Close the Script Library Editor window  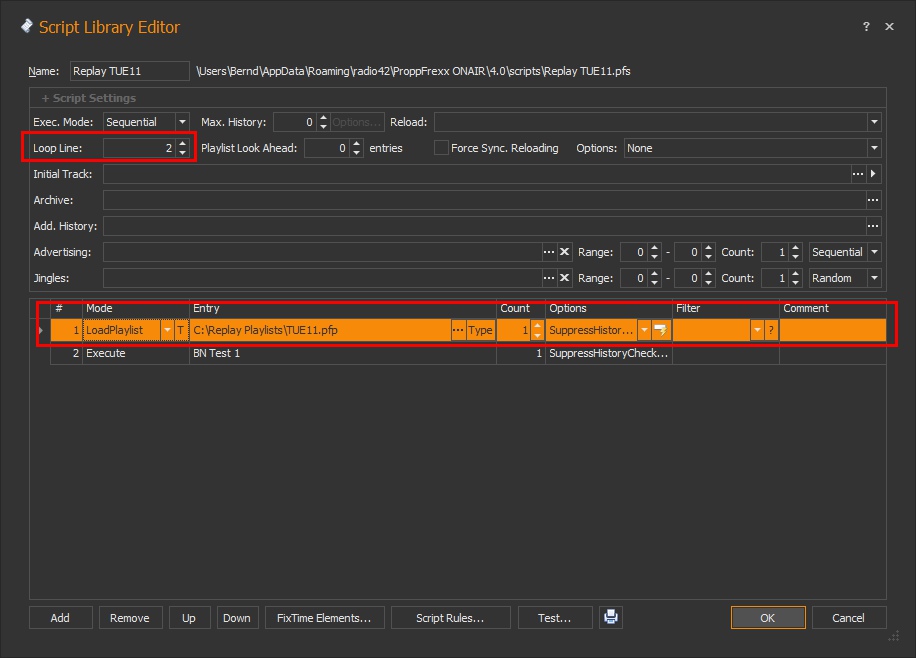pyautogui.click(x=889, y=26)
